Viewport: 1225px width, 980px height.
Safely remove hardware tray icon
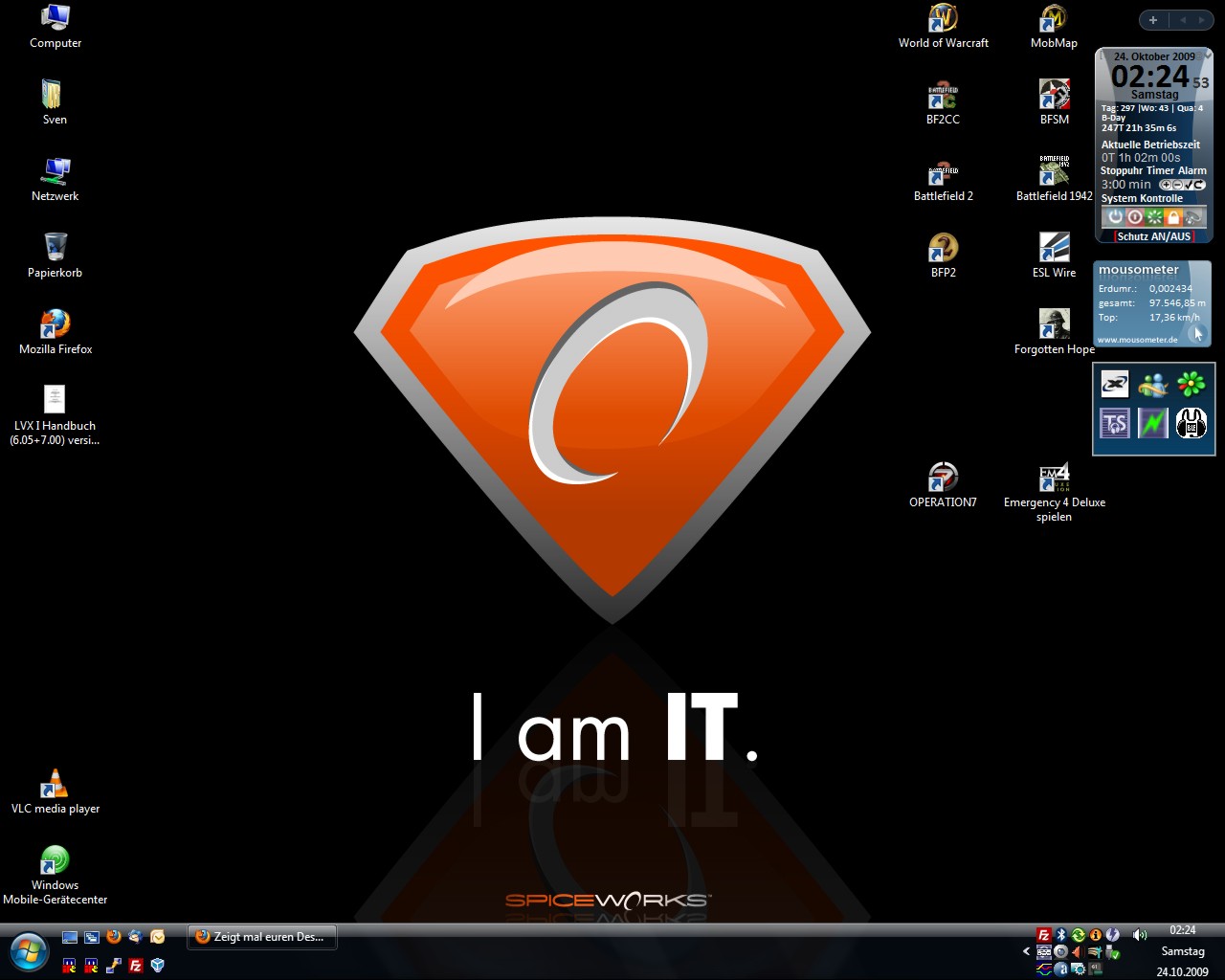click(x=1113, y=951)
